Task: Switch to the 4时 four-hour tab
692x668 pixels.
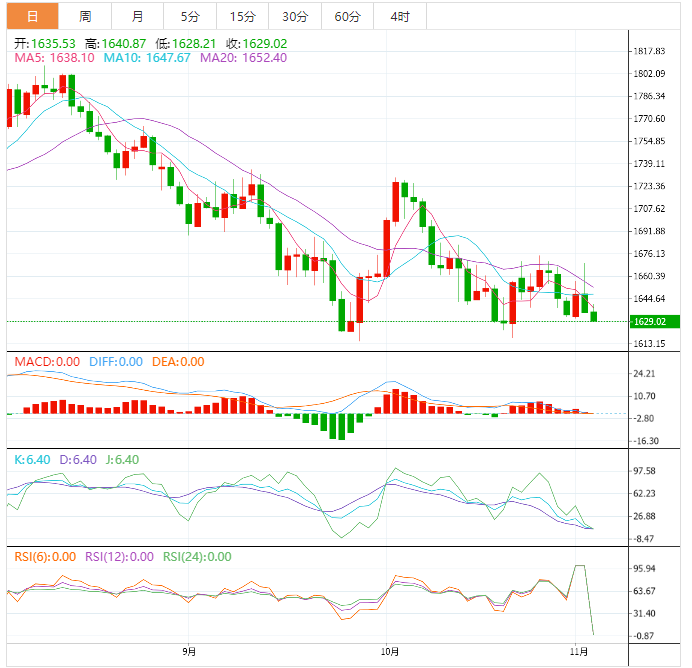Action: coord(400,16)
